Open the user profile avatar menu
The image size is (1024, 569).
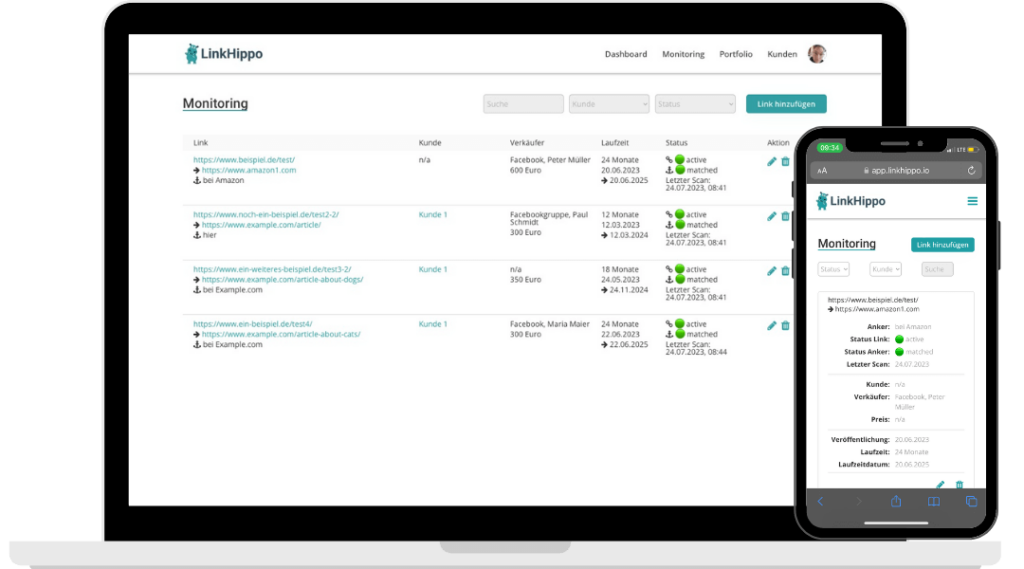(817, 54)
